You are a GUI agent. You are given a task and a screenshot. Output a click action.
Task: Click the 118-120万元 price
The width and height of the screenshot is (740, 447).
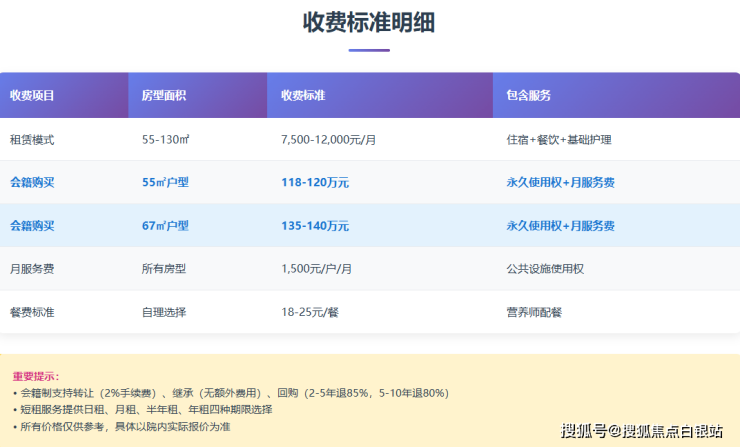(x=315, y=183)
